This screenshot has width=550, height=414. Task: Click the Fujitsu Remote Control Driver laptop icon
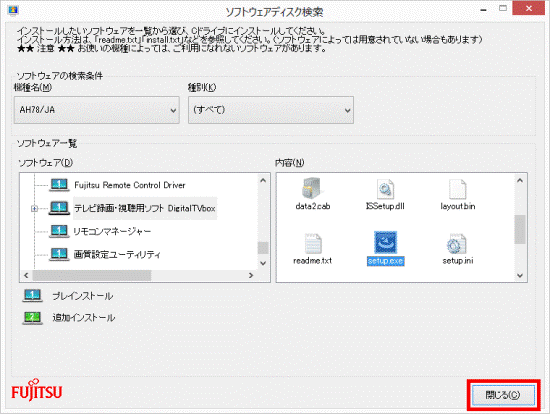click(59, 185)
